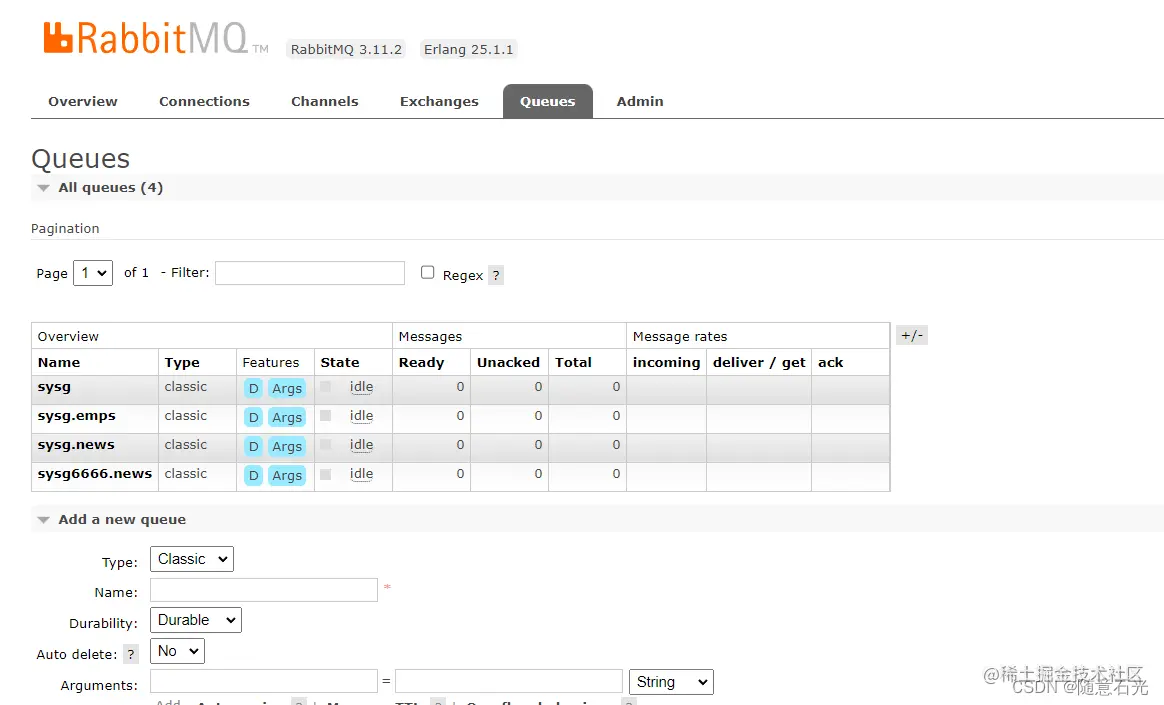The height and width of the screenshot is (705, 1164).
Task: Click the idle state of sysg queue
Action: pos(362,387)
